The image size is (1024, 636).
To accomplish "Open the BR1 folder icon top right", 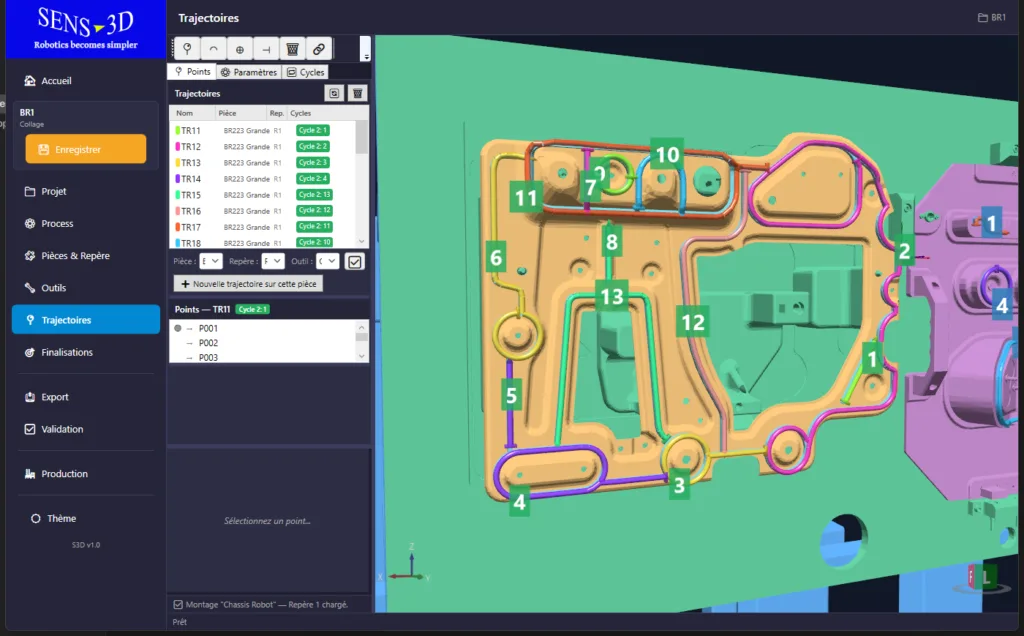I will coord(982,18).
